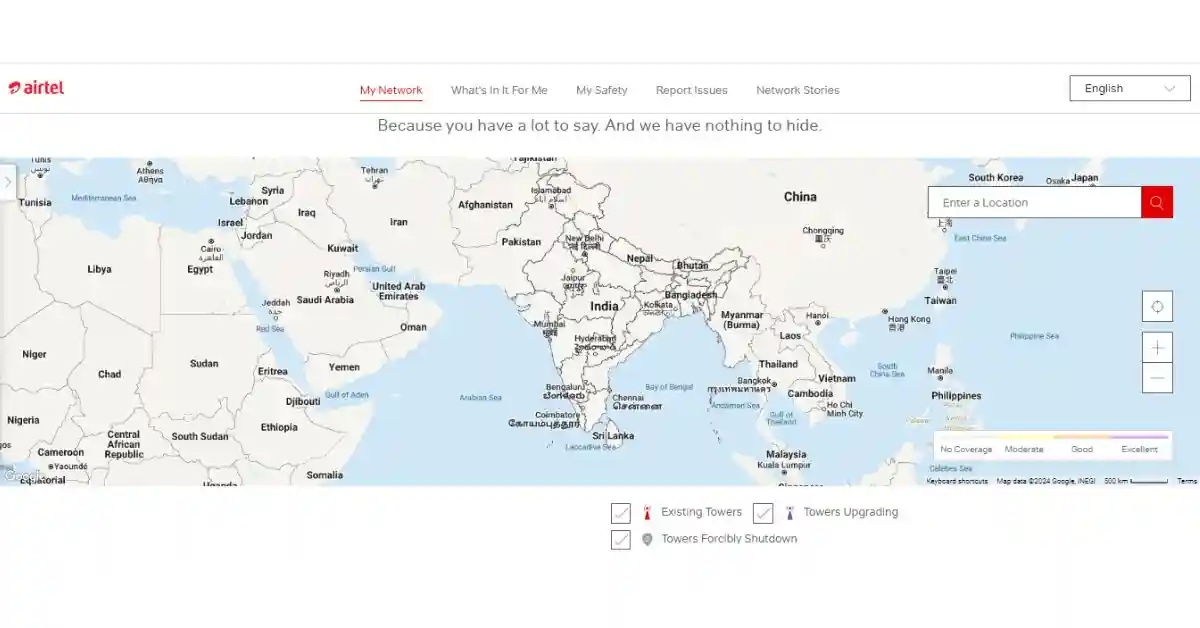Open the English language dropdown

(x=1130, y=88)
